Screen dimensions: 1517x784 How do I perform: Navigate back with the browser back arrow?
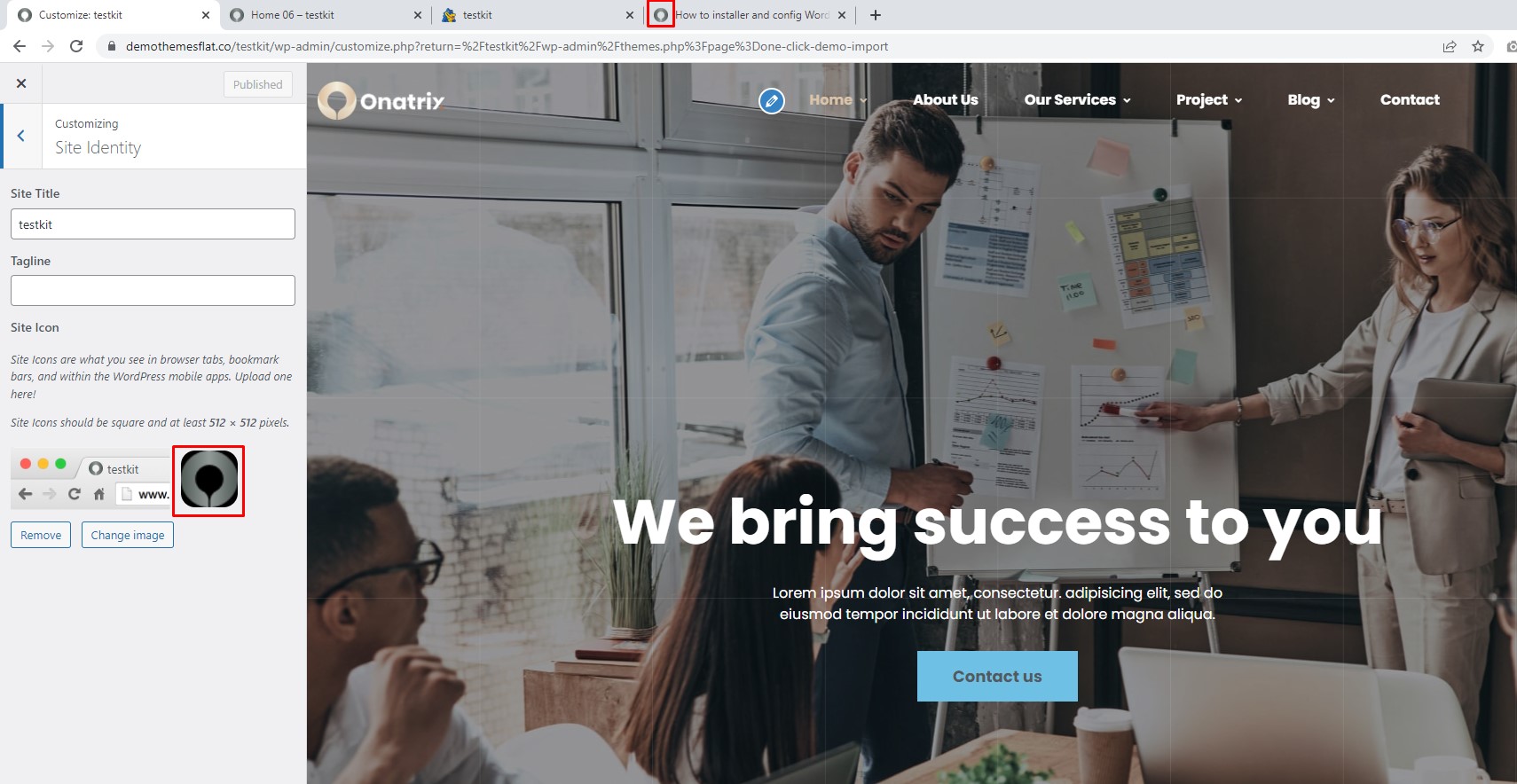point(20,46)
